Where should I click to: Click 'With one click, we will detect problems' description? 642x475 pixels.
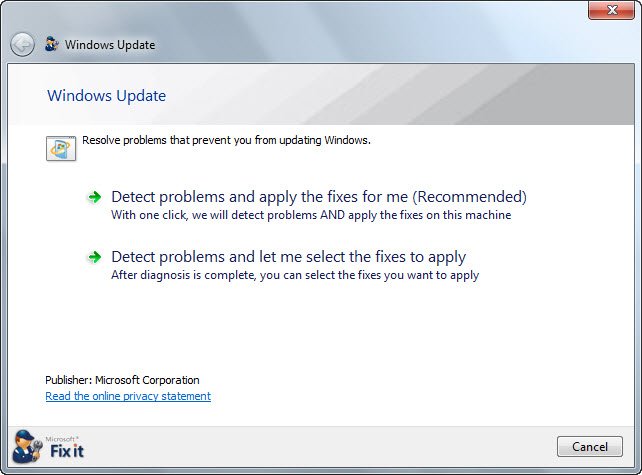[x=311, y=215]
